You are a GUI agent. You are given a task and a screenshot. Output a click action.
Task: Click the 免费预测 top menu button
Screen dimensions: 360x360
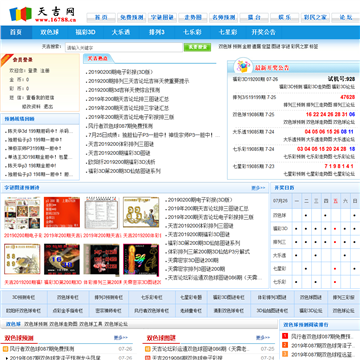point(132,17)
